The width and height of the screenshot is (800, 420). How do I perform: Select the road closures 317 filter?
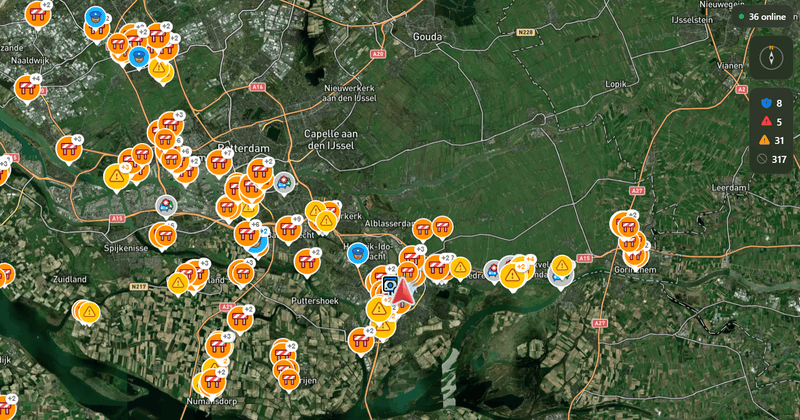point(771,159)
